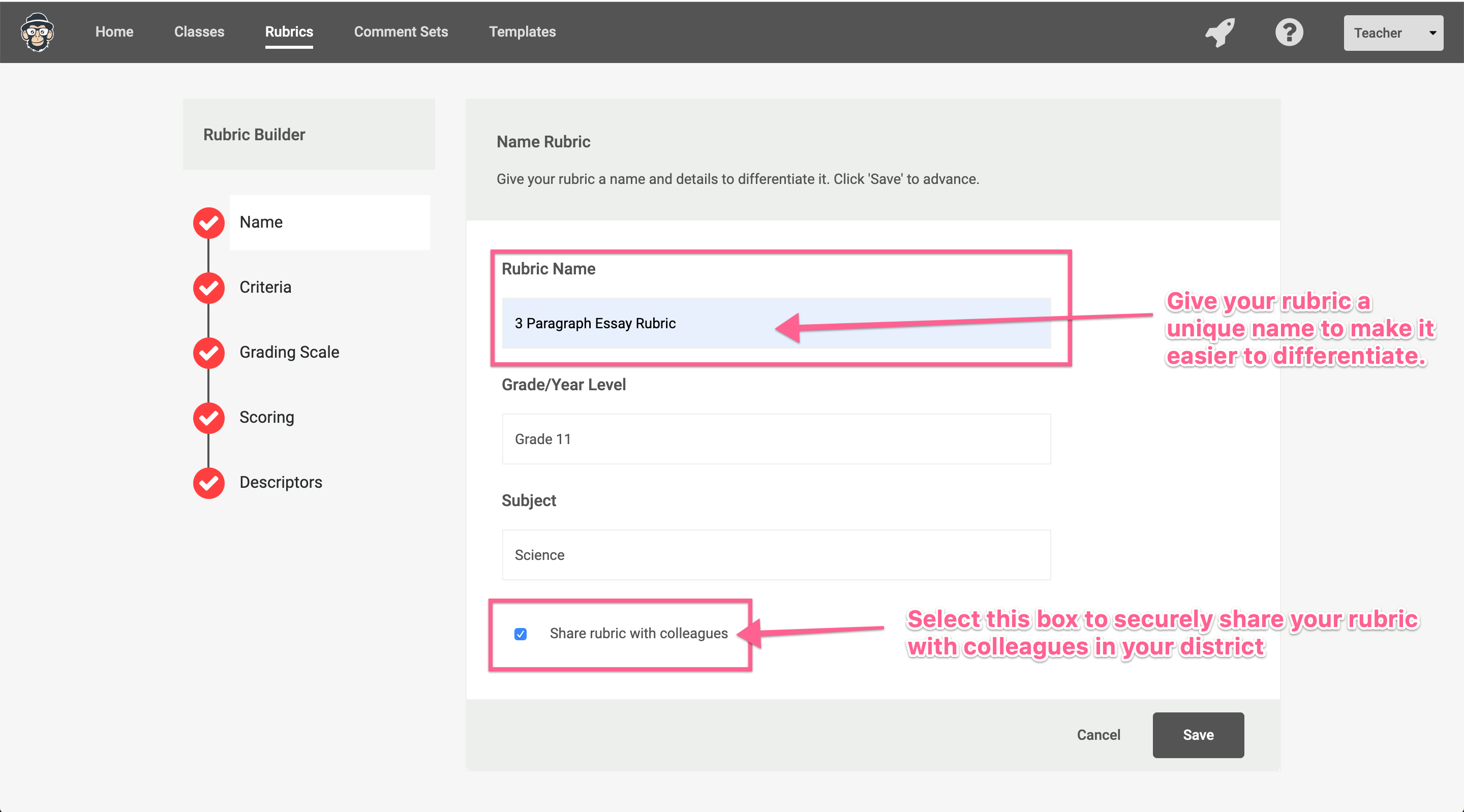Click the Descriptors step checkmark icon
Image resolution: width=1464 pixels, height=812 pixels.
pyautogui.click(x=208, y=483)
